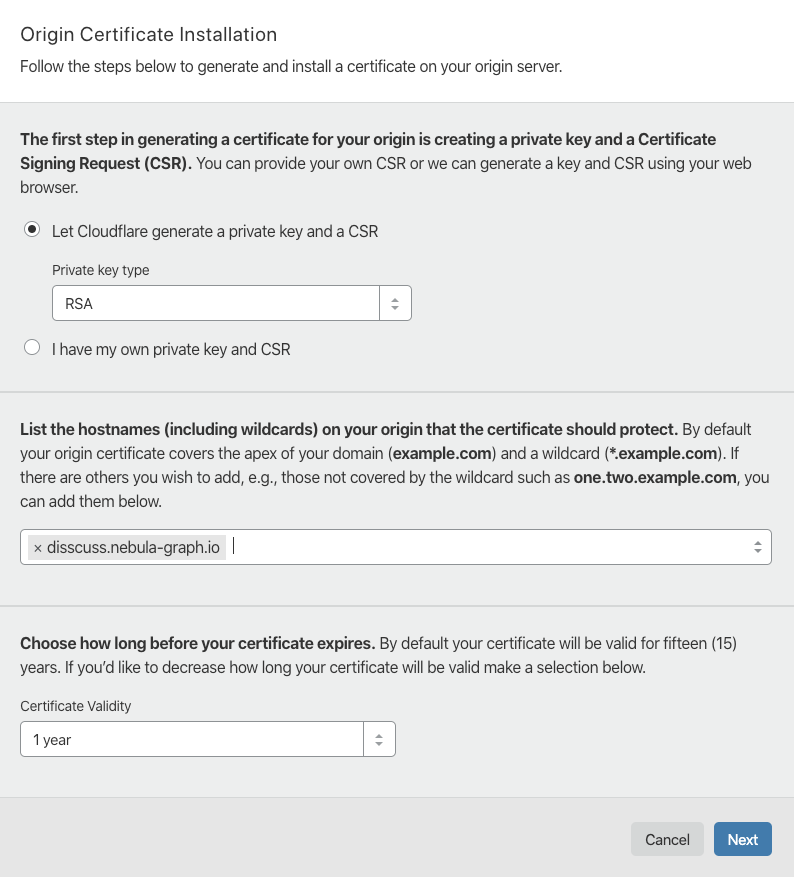Open the 1 year validity dropdown
The image size is (794, 877).
coord(192,740)
